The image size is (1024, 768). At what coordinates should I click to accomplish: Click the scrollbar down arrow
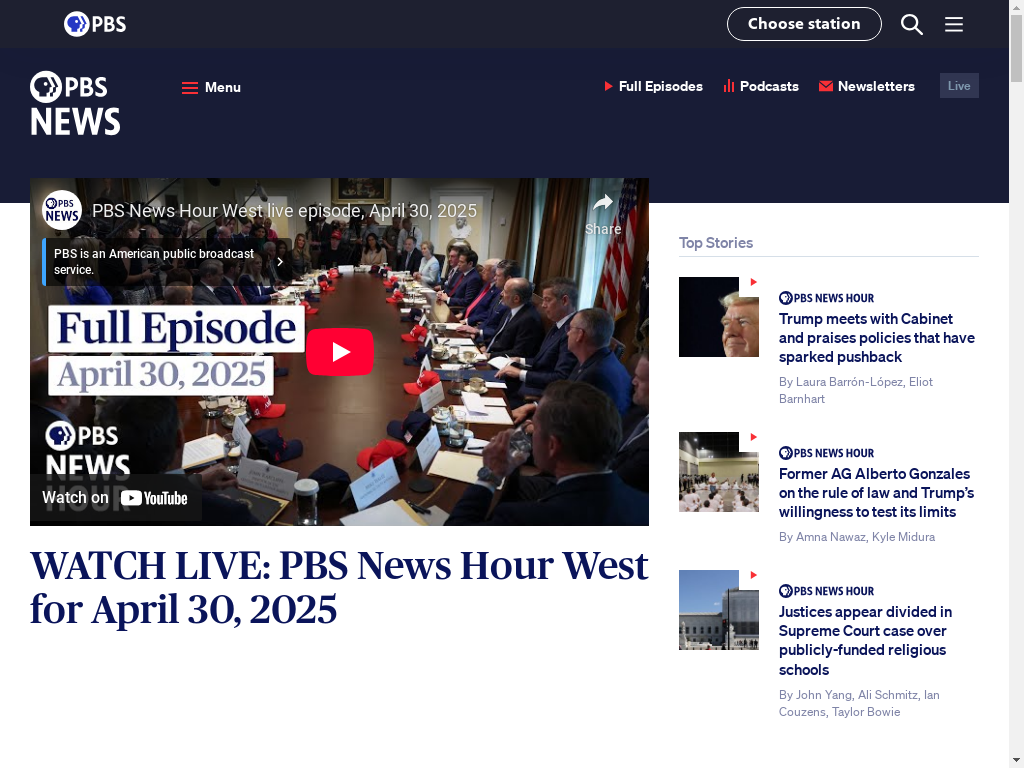1016,761
